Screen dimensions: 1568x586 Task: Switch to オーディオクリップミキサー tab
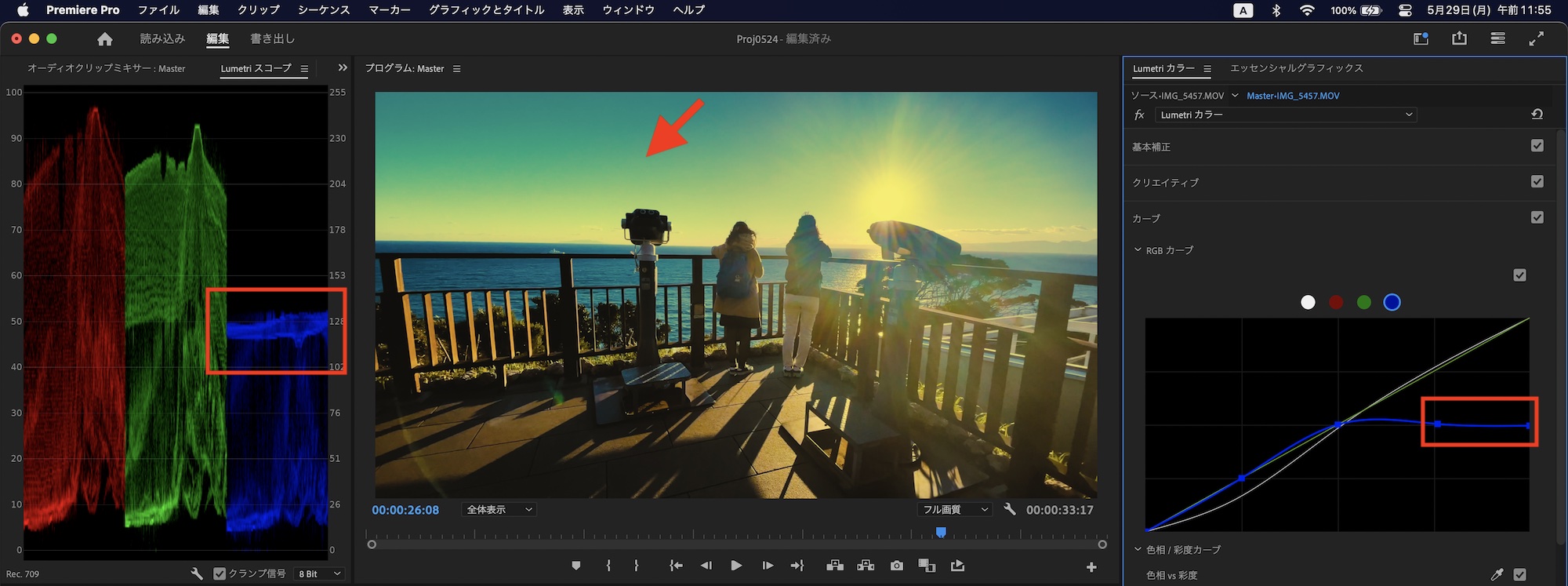coord(107,69)
